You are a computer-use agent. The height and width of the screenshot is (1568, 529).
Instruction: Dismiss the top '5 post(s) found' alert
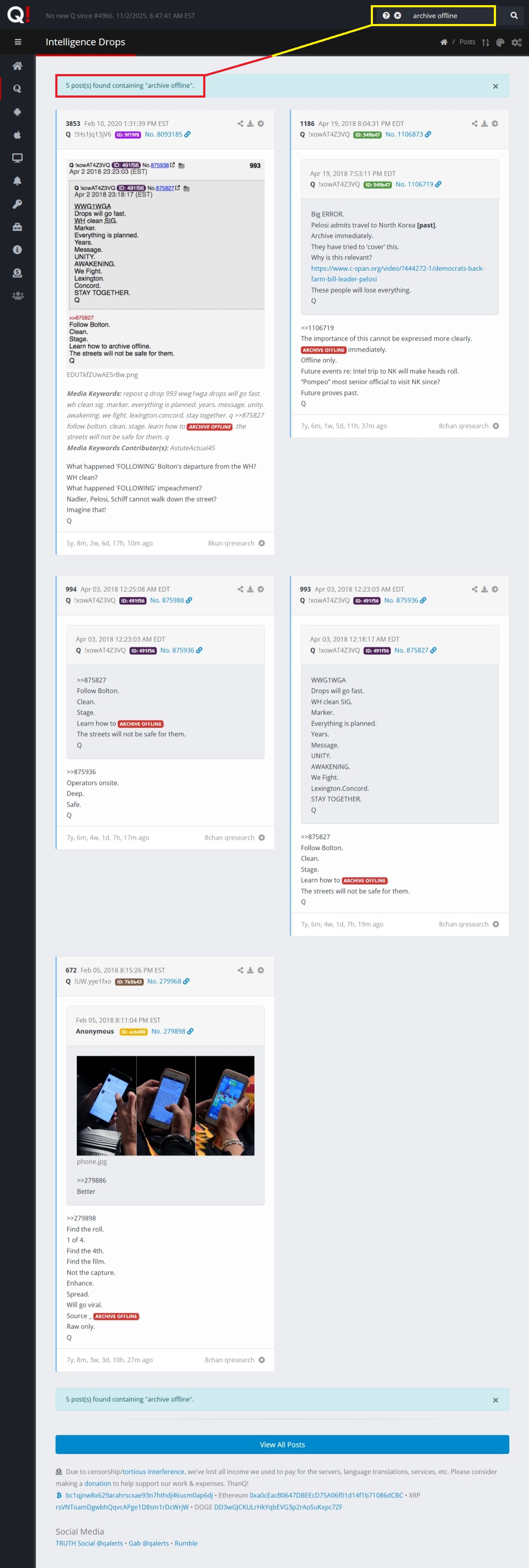496,87
